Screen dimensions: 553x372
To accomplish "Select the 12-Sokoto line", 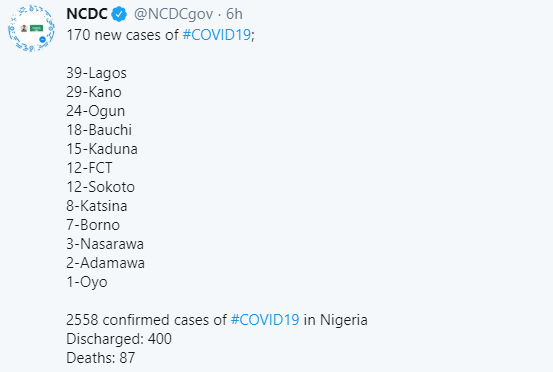I will coord(101,187).
